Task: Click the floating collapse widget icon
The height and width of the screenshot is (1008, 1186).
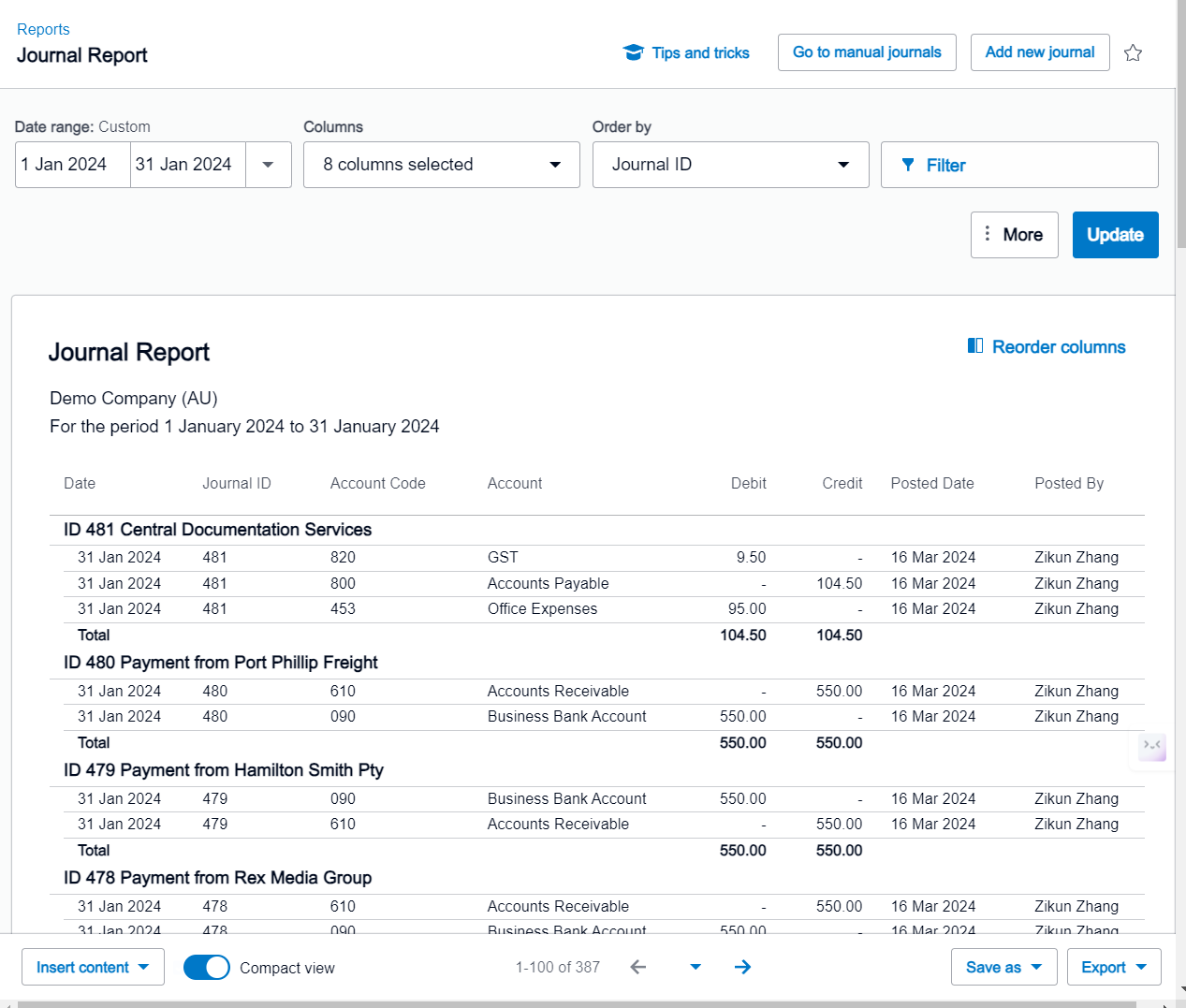Action: tap(1151, 746)
